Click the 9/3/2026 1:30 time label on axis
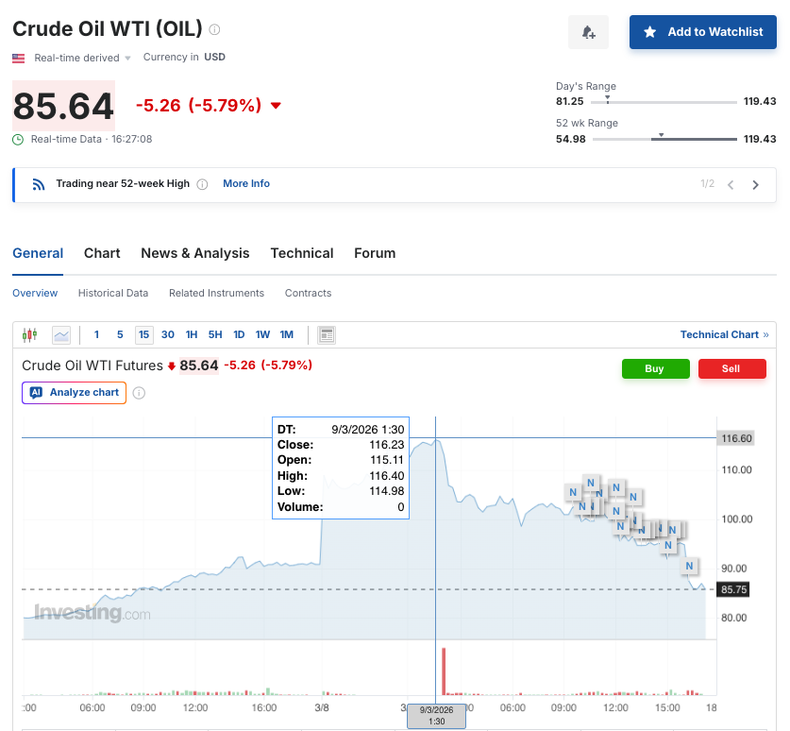The height and width of the screenshot is (731, 790). [x=436, y=716]
